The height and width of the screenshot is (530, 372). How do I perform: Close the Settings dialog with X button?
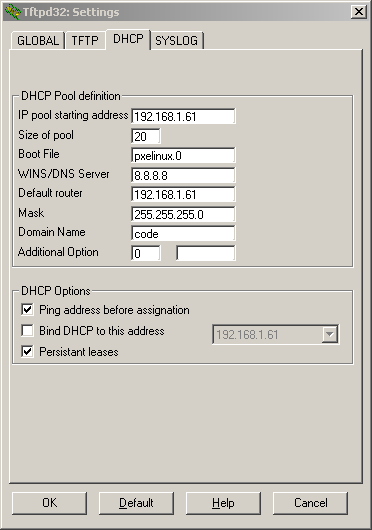pyautogui.click(x=358, y=12)
